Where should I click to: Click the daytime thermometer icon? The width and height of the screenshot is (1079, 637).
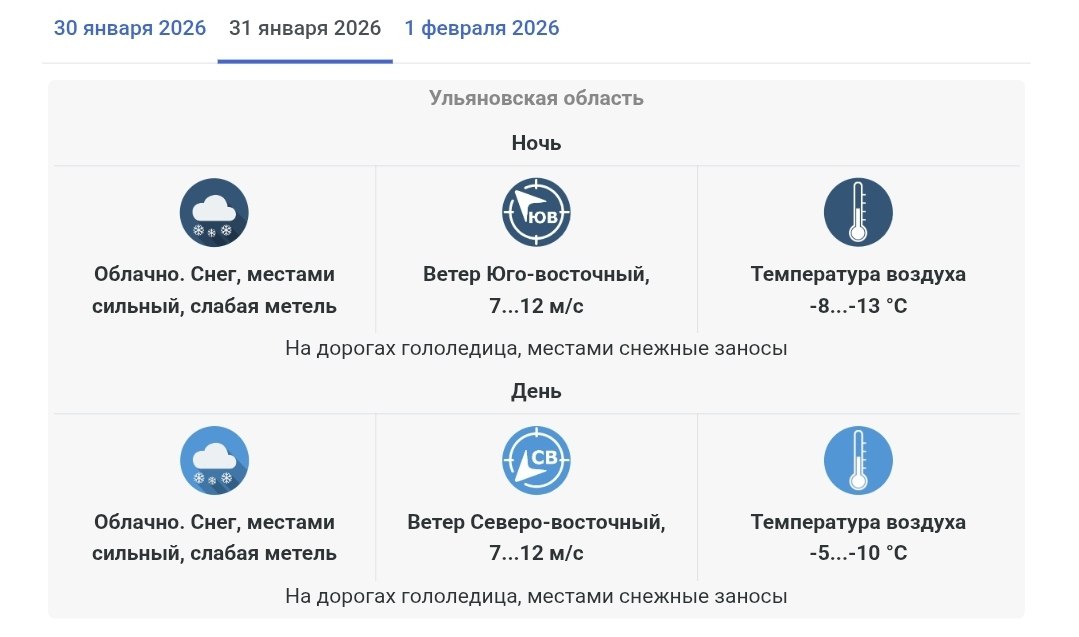pos(858,461)
